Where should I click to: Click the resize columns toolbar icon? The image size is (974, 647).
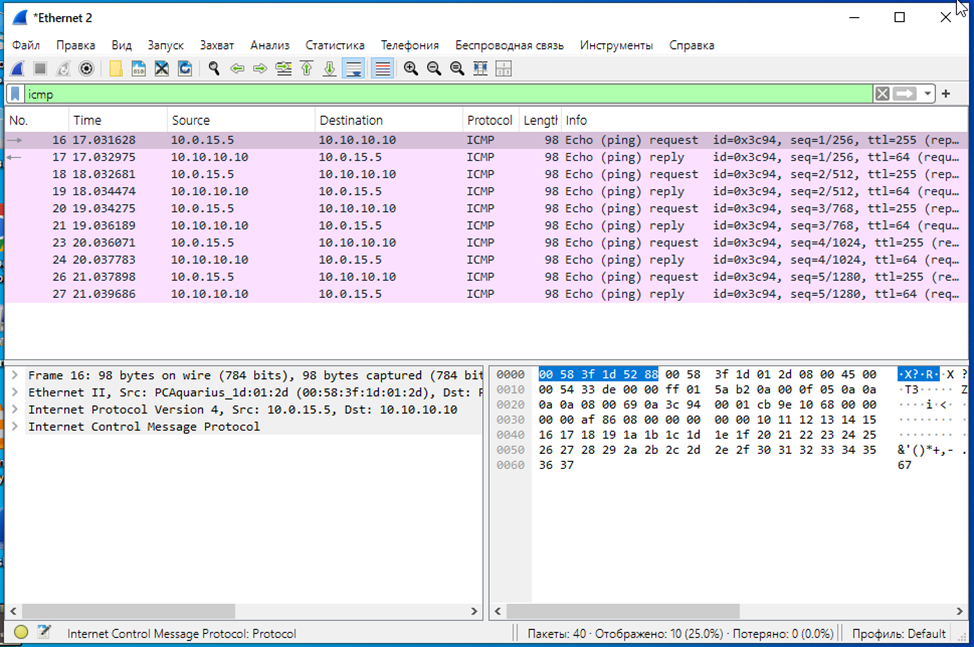pyautogui.click(x=480, y=69)
